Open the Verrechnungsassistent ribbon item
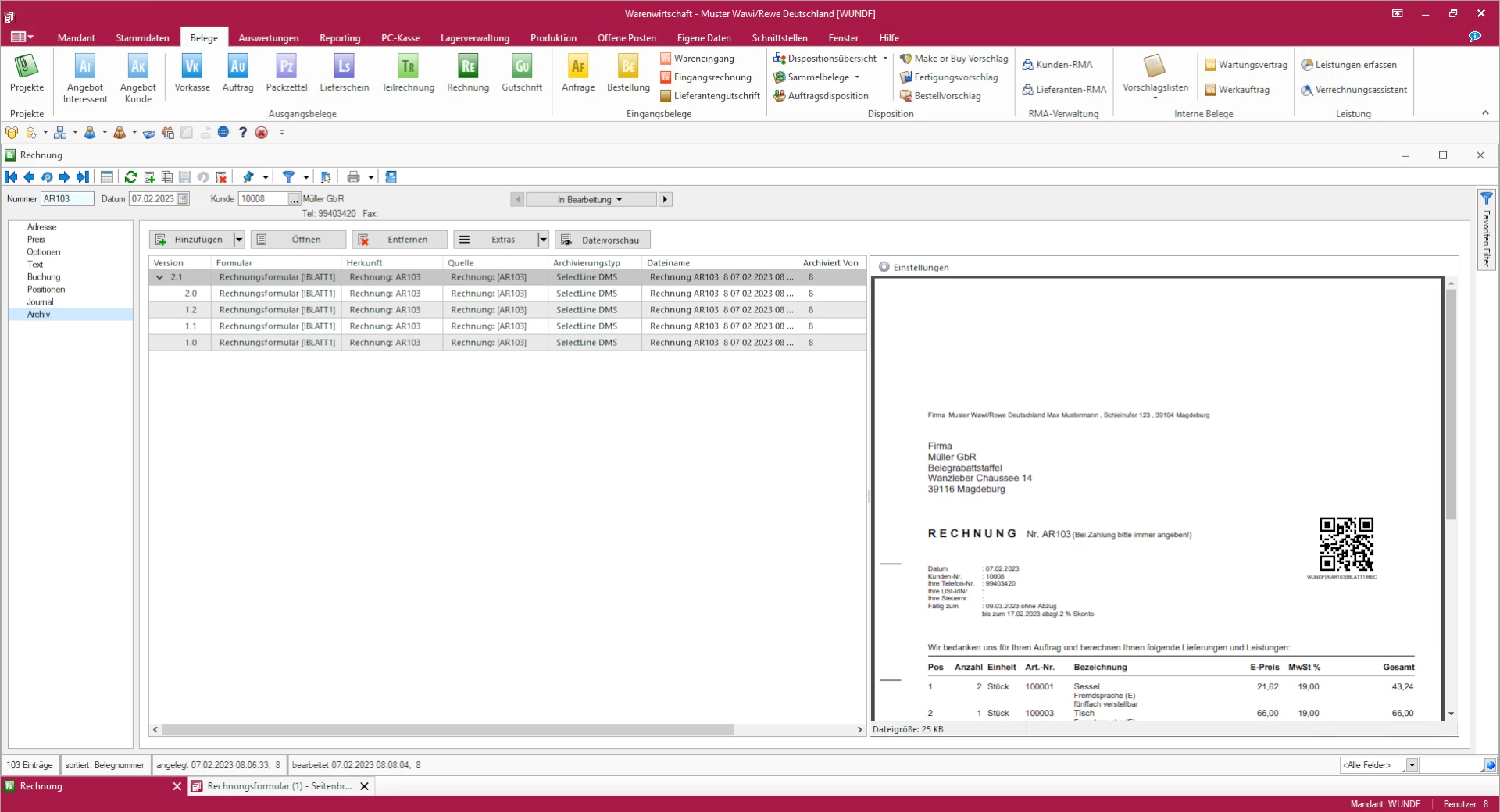This screenshot has height=812, width=1500. (1353, 90)
